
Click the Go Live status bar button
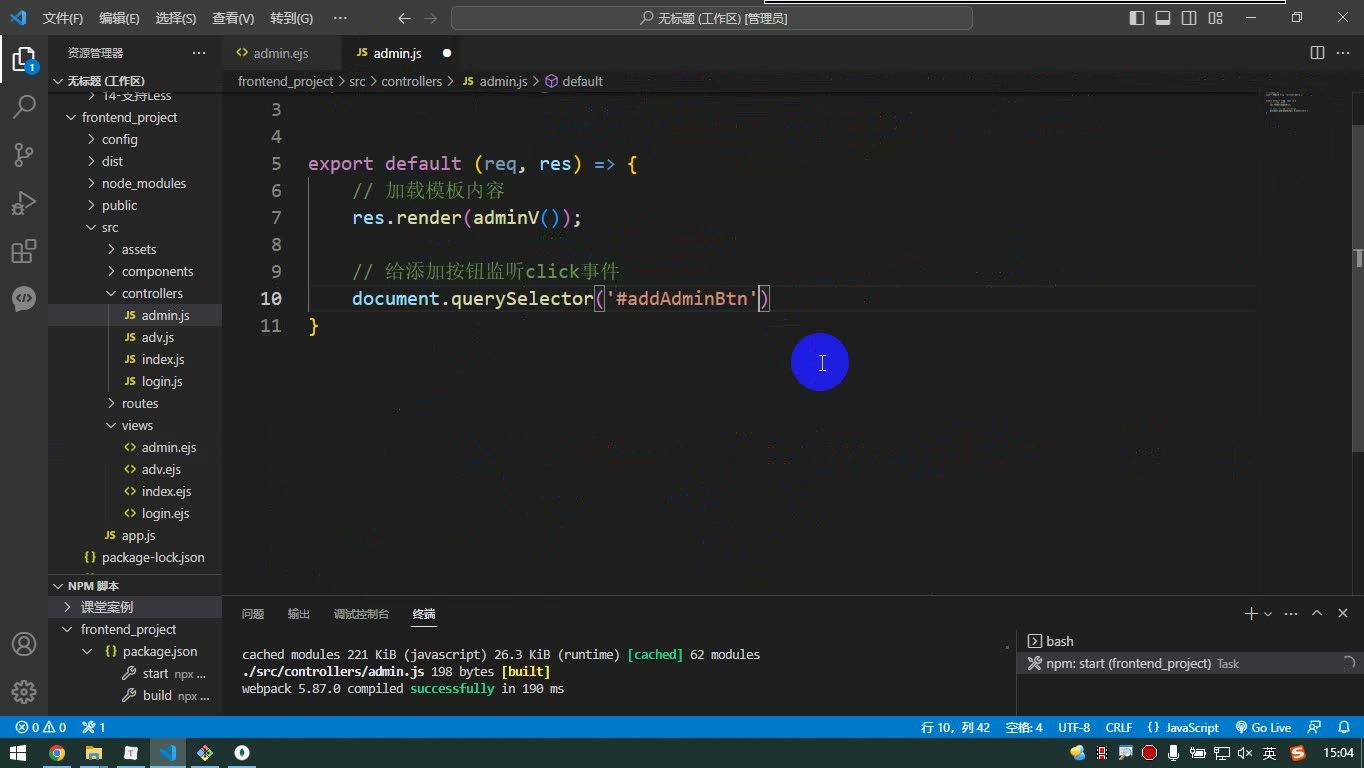pyautogui.click(x=1263, y=727)
